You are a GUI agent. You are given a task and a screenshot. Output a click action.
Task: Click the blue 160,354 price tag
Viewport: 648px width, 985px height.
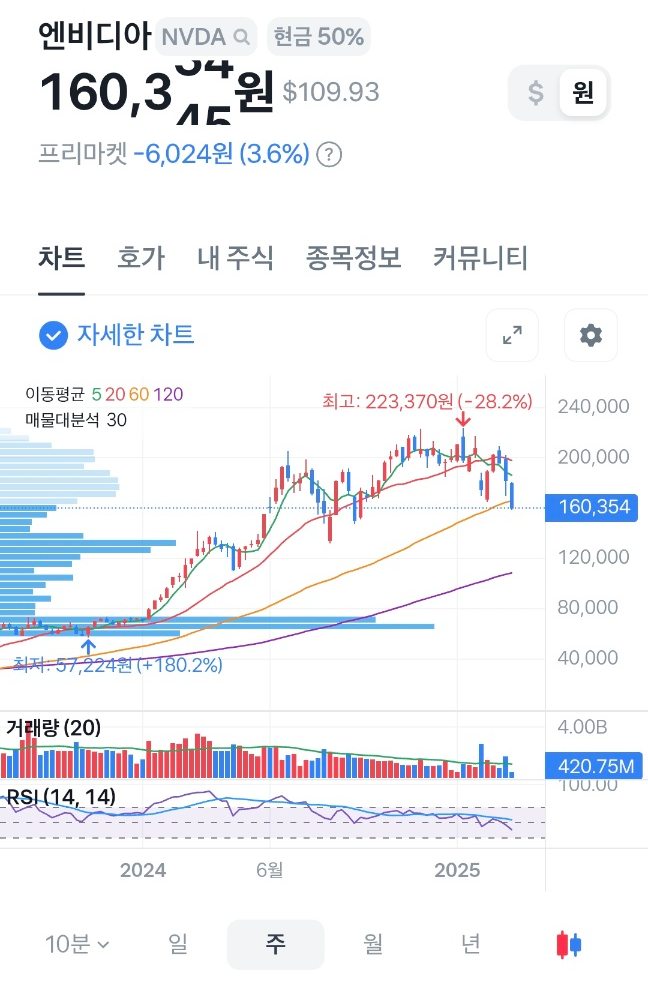(591, 508)
